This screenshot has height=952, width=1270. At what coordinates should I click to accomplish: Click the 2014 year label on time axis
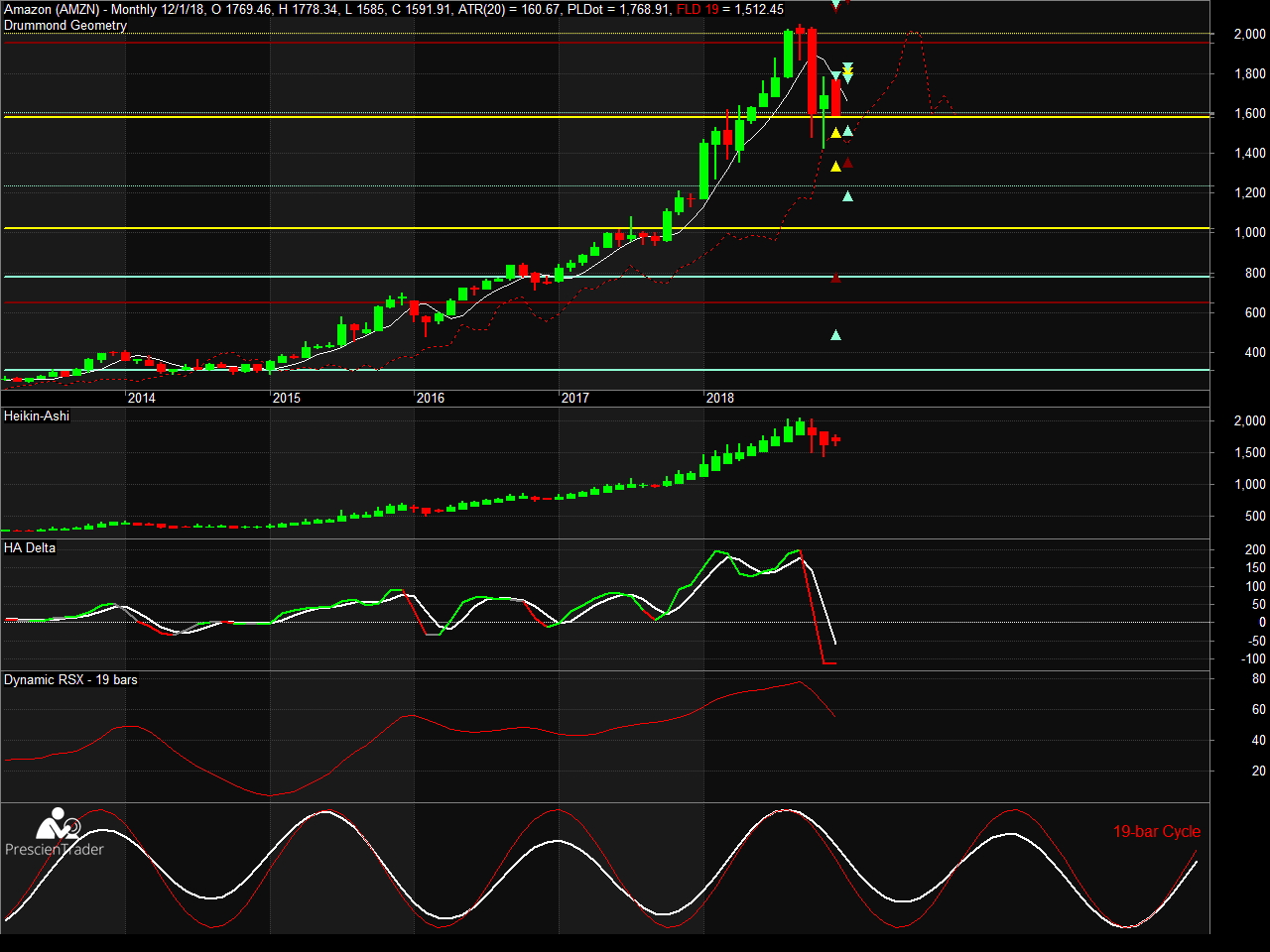pyautogui.click(x=142, y=398)
